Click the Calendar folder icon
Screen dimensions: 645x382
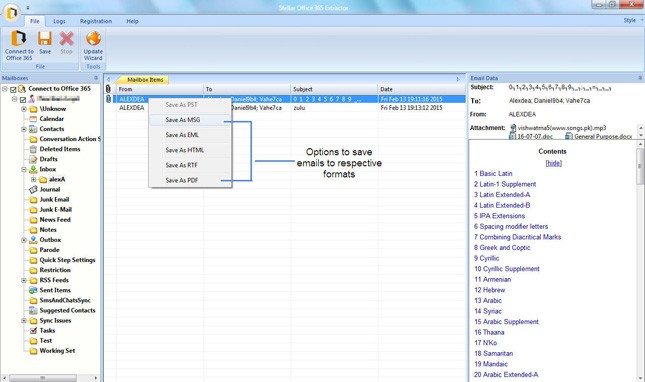click(x=33, y=119)
